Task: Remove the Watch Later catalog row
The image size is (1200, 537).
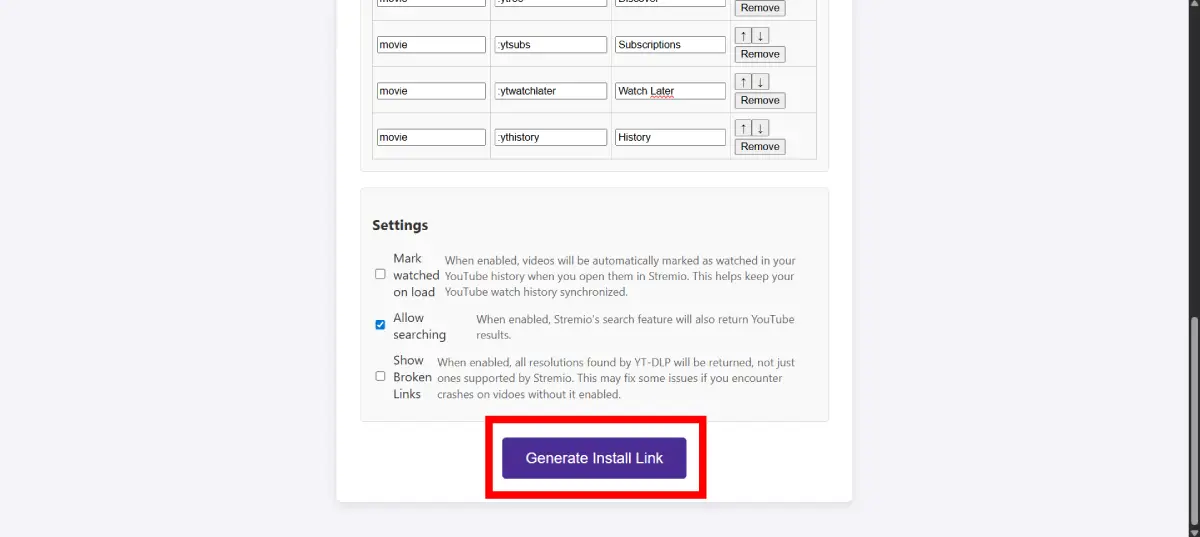Action: (x=760, y=100)
